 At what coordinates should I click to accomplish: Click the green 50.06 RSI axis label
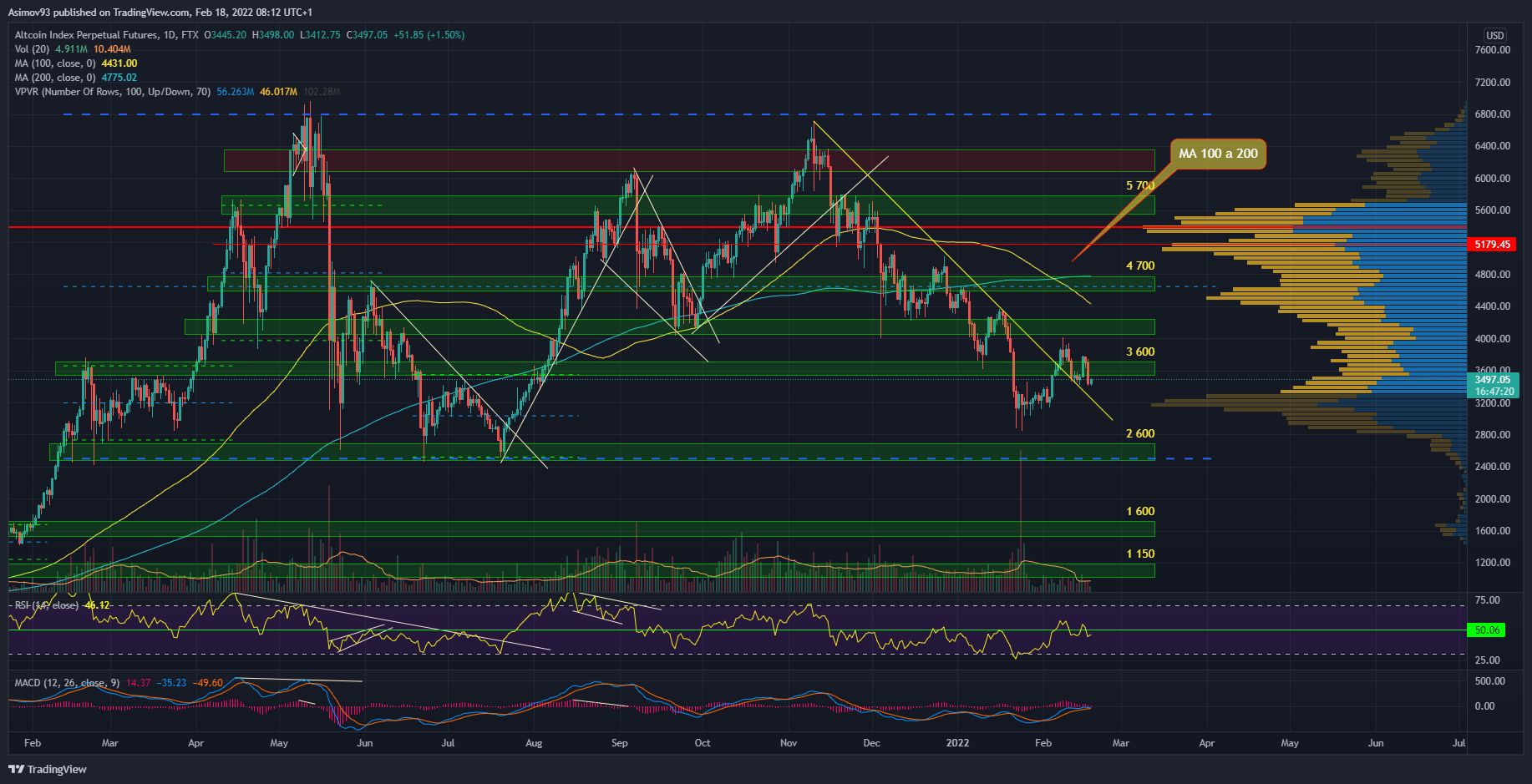point(1487,631)
